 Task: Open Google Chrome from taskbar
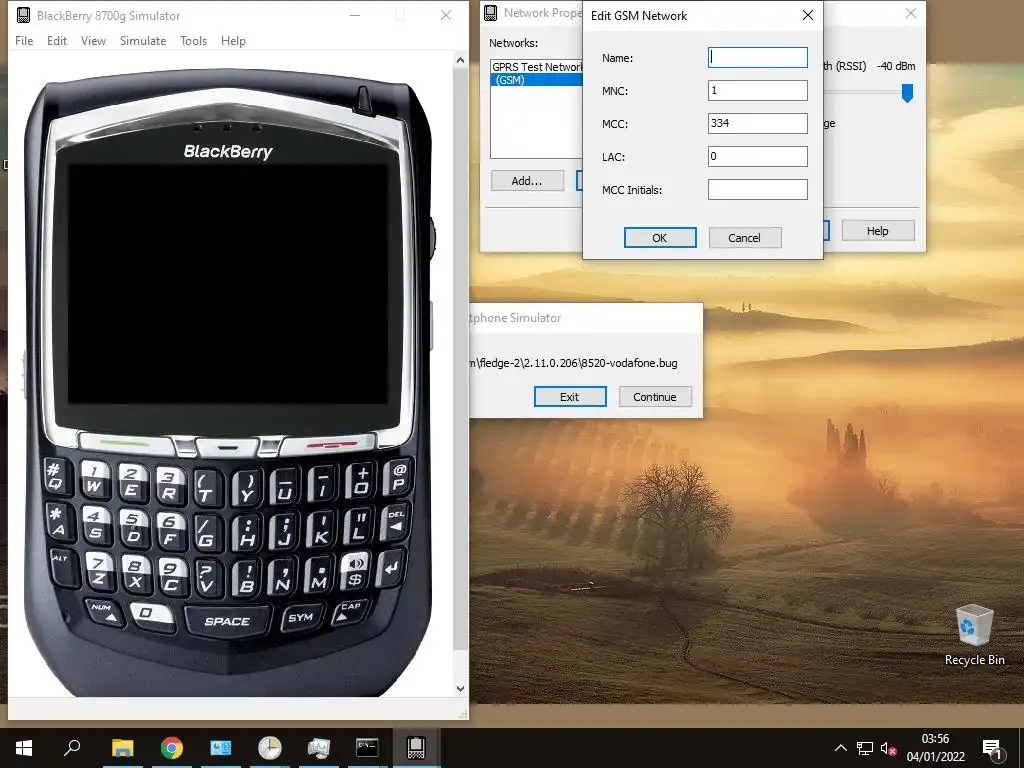click(171, 748)
